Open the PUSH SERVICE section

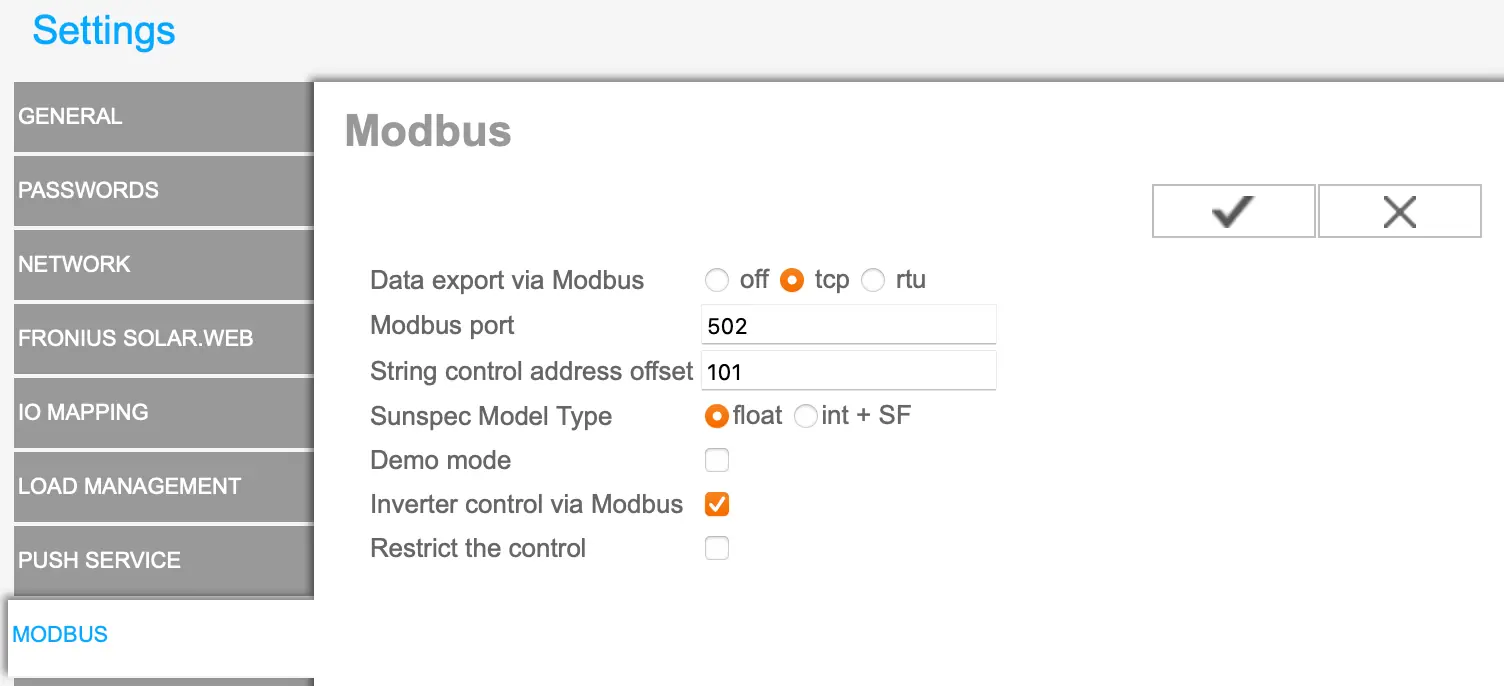(160, 560)
